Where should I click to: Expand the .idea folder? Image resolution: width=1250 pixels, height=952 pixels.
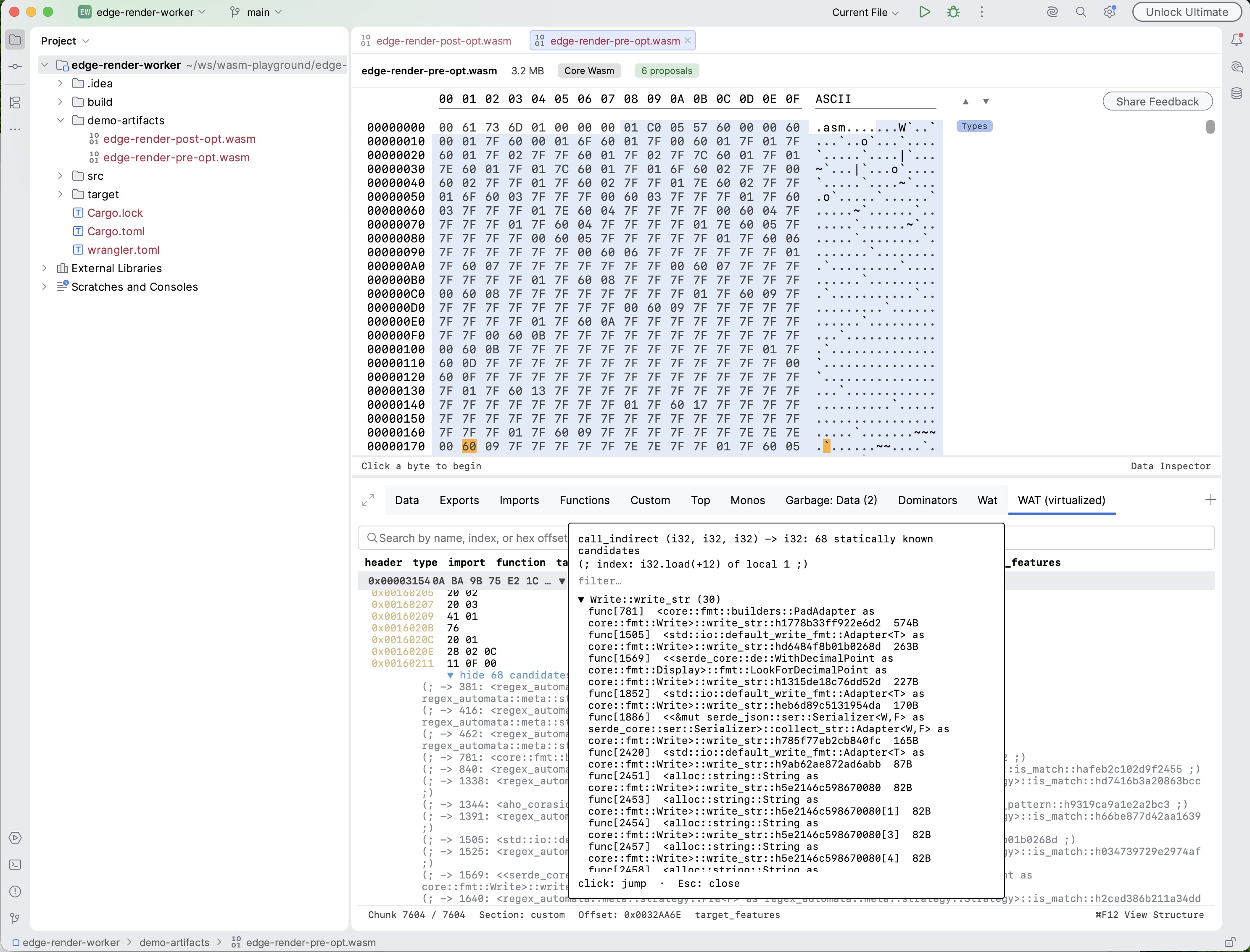tap(60, 83)
